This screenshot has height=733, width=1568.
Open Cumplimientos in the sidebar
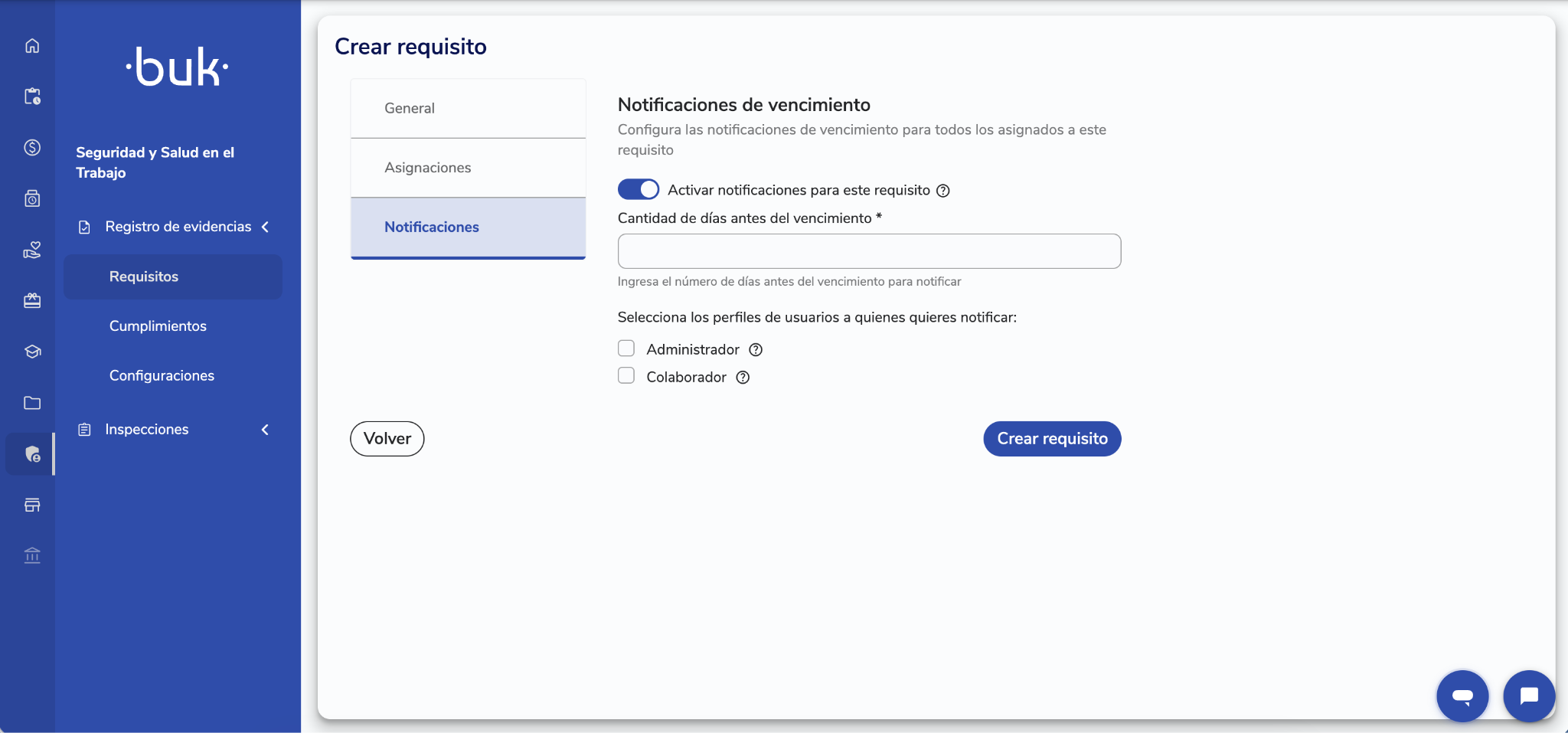158,326
